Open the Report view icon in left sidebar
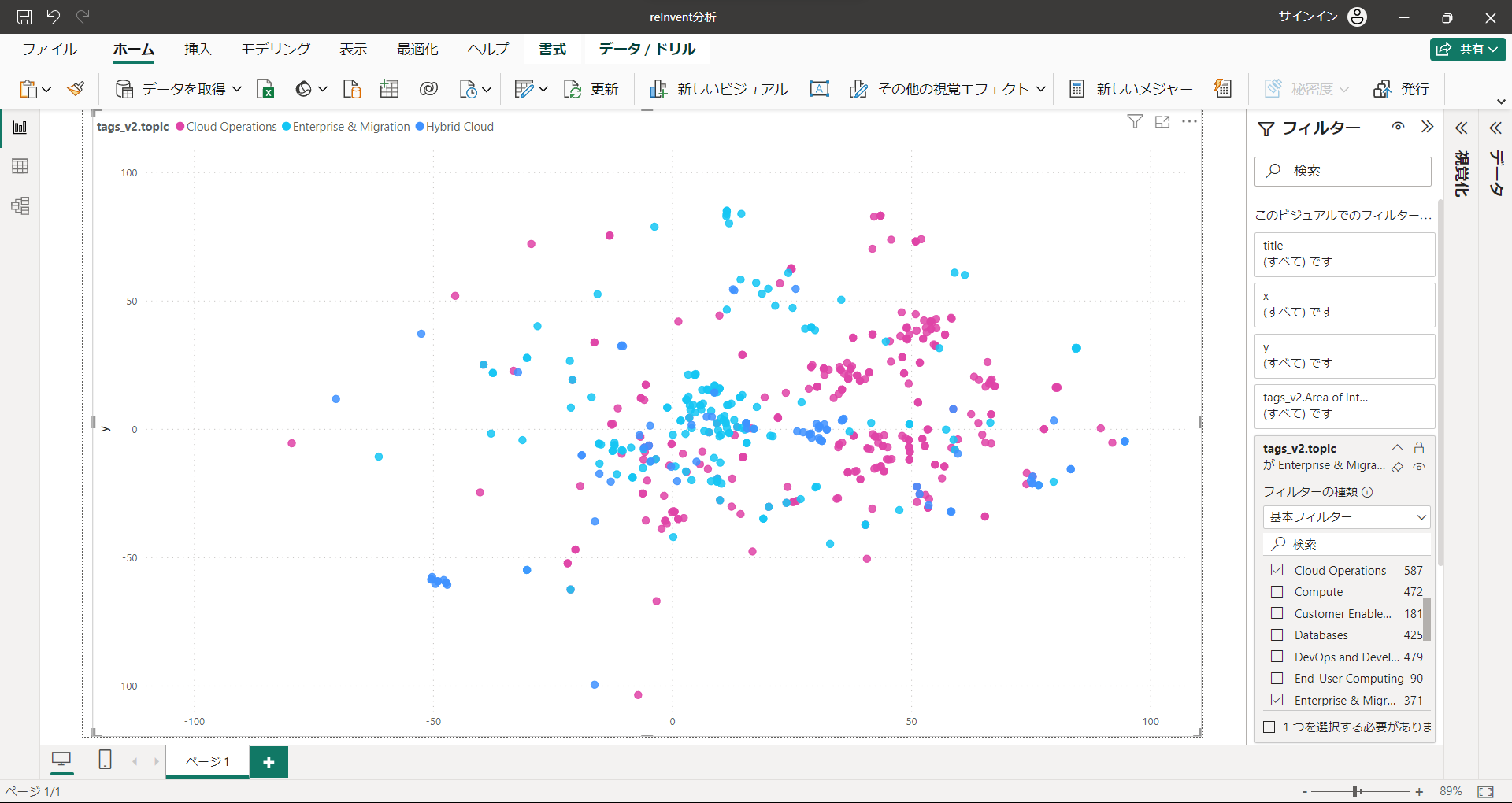This screenshot has width=1512, height=803. (x=20, y=128)
